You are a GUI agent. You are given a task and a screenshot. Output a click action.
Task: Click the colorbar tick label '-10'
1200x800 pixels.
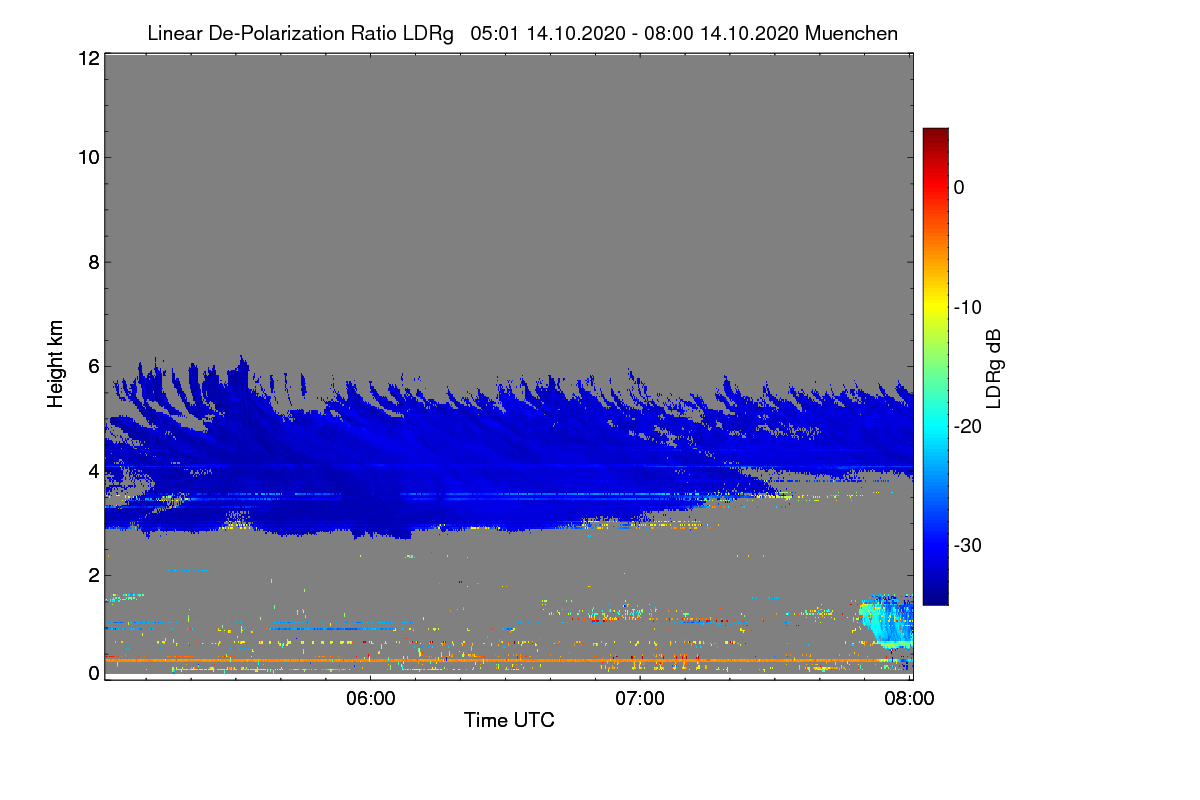[967, 307]
